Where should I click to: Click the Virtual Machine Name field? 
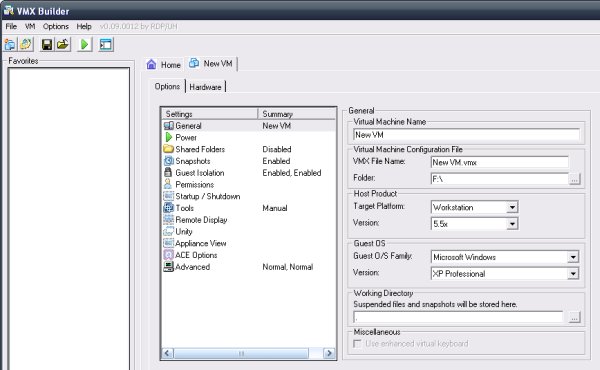coord(466,135)
